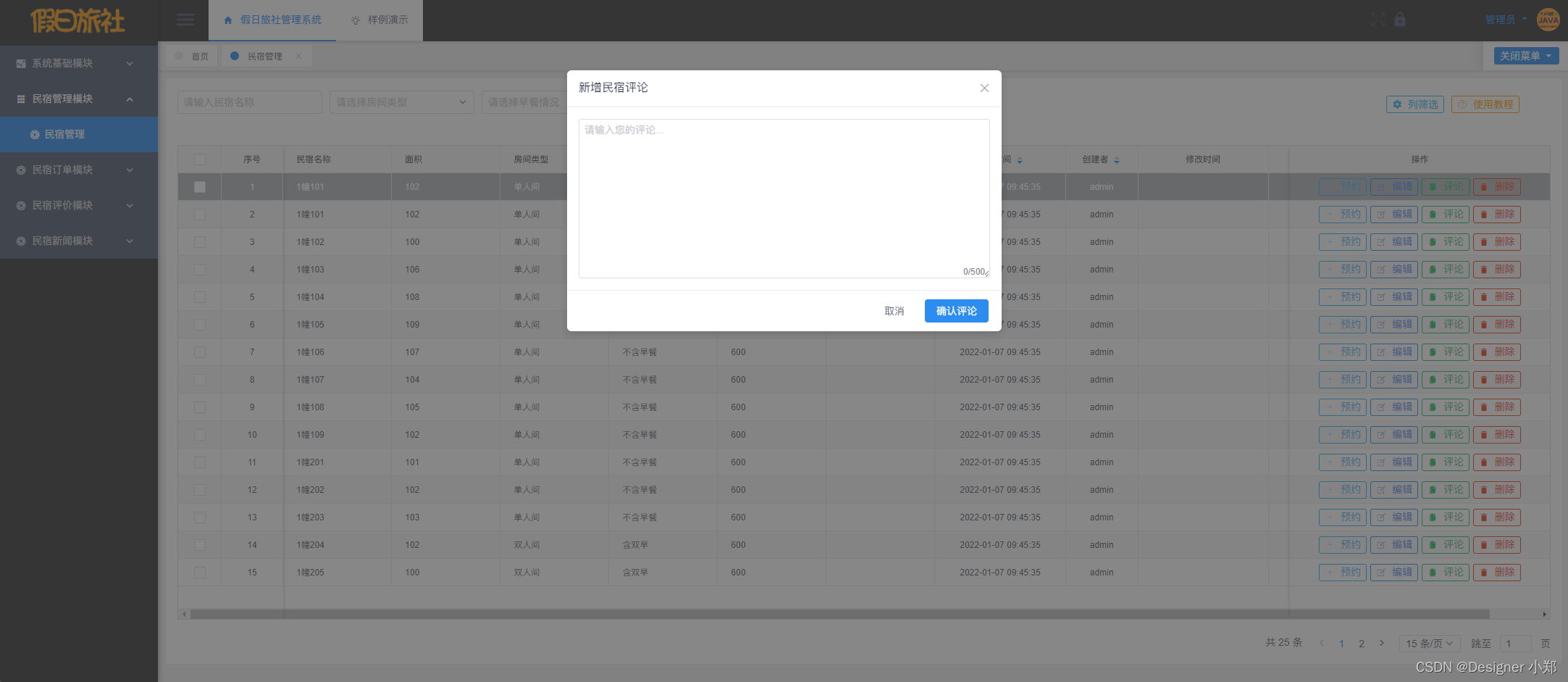
Task: Go to pagination page 2
Action: (1362, 644)
